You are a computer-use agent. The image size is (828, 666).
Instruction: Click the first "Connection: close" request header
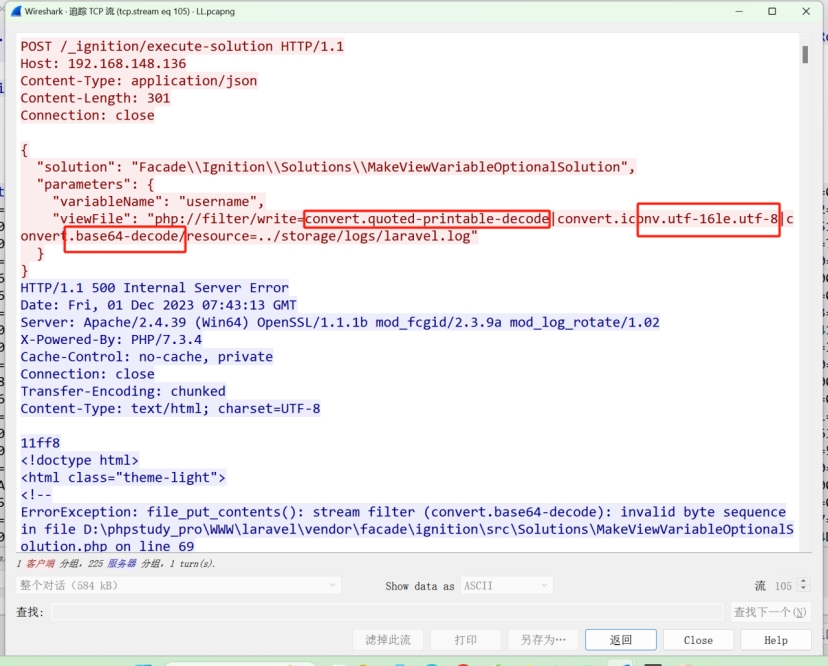(87, 115)
